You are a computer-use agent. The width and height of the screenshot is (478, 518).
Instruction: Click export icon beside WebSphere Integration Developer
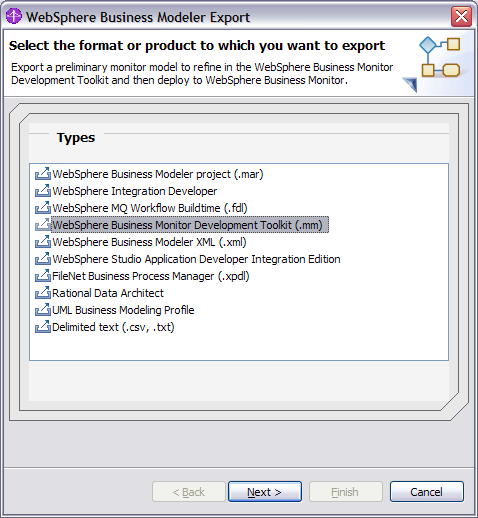click(x=43, y=191)
